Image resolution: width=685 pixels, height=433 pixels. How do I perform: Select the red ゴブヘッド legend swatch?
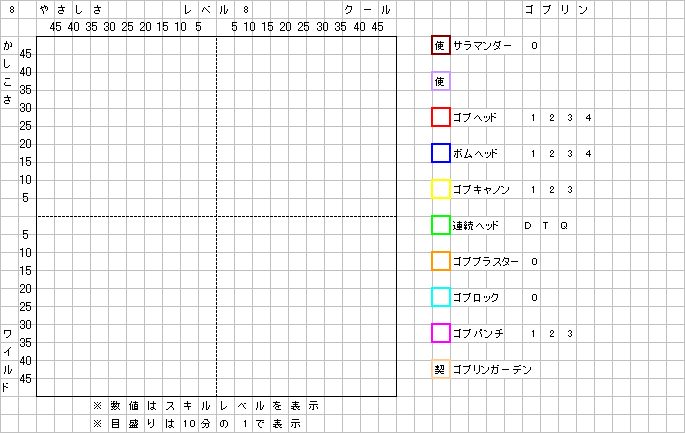[x=441, y=118]
